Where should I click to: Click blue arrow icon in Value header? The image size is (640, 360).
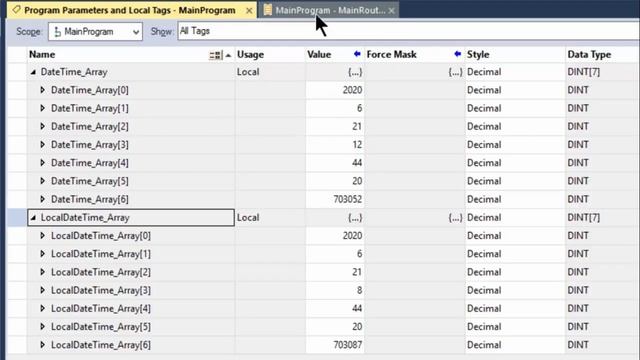coord(357,54)
